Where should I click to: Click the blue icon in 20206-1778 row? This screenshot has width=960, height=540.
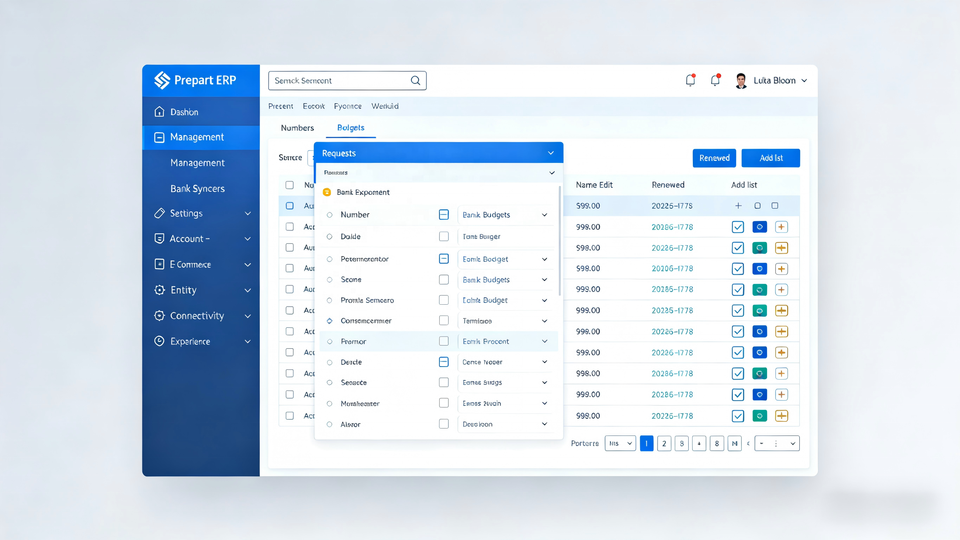coord(759,269)
